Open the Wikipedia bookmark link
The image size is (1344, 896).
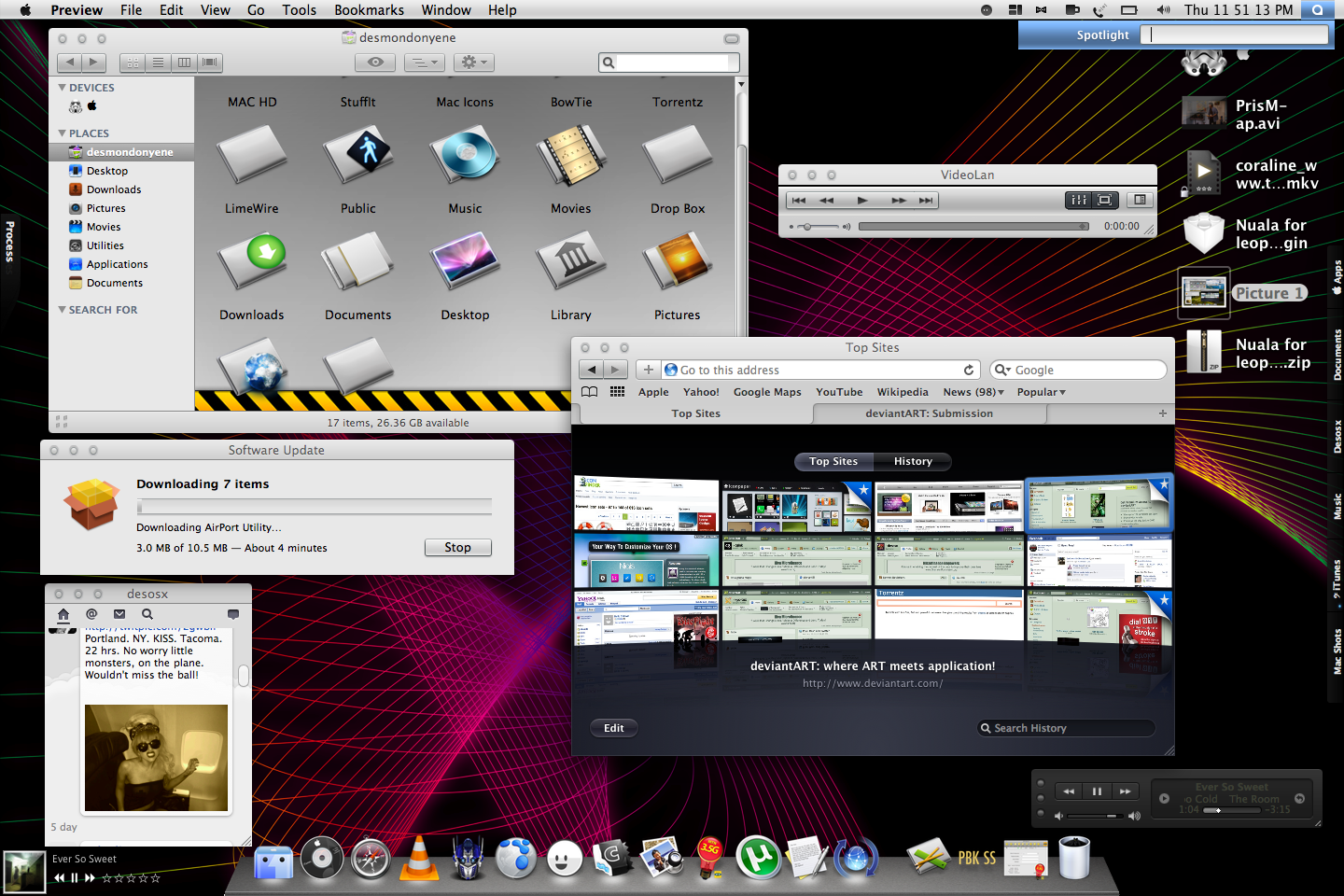pos(903,392)
